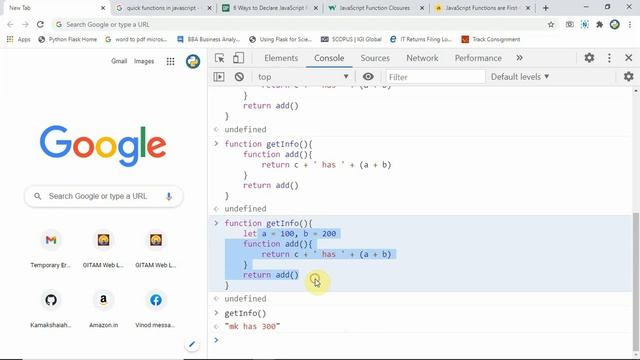Focus the console Filter field
The width and height of the screenshot is (640, 360).
pyautogui.click(x=435, y=77)
